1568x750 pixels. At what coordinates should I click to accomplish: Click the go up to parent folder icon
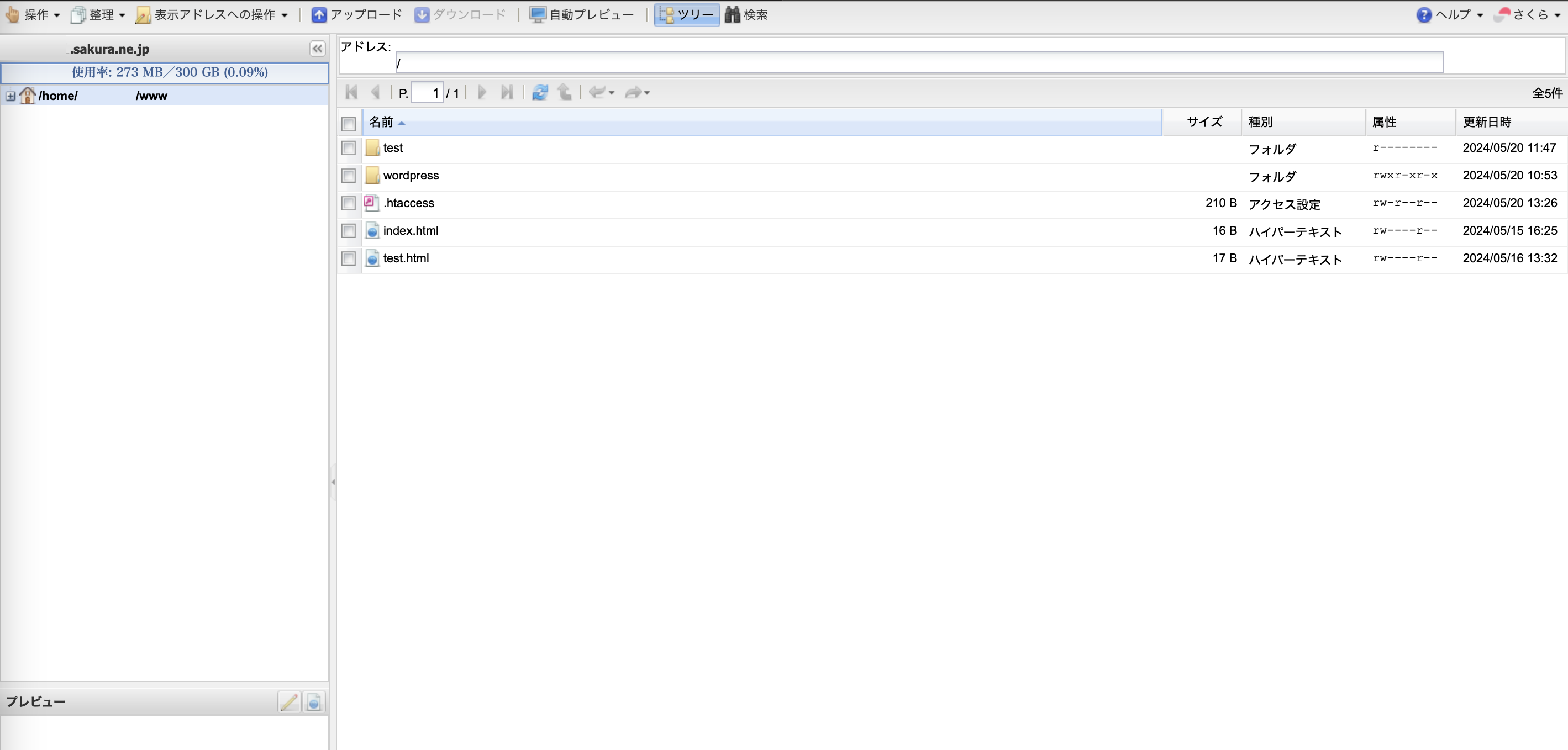click(x=565, y=92)
